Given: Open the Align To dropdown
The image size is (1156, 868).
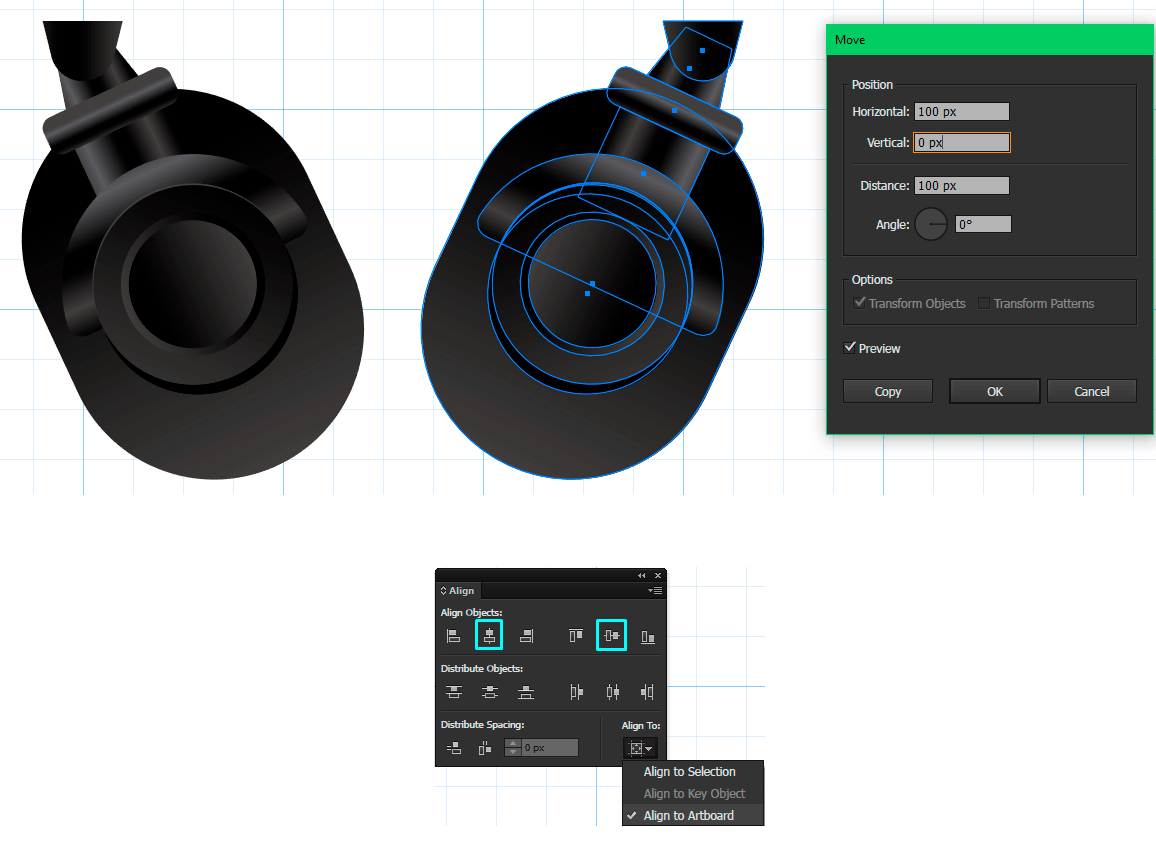Looking at the screenshot, I should click(639, 748).
